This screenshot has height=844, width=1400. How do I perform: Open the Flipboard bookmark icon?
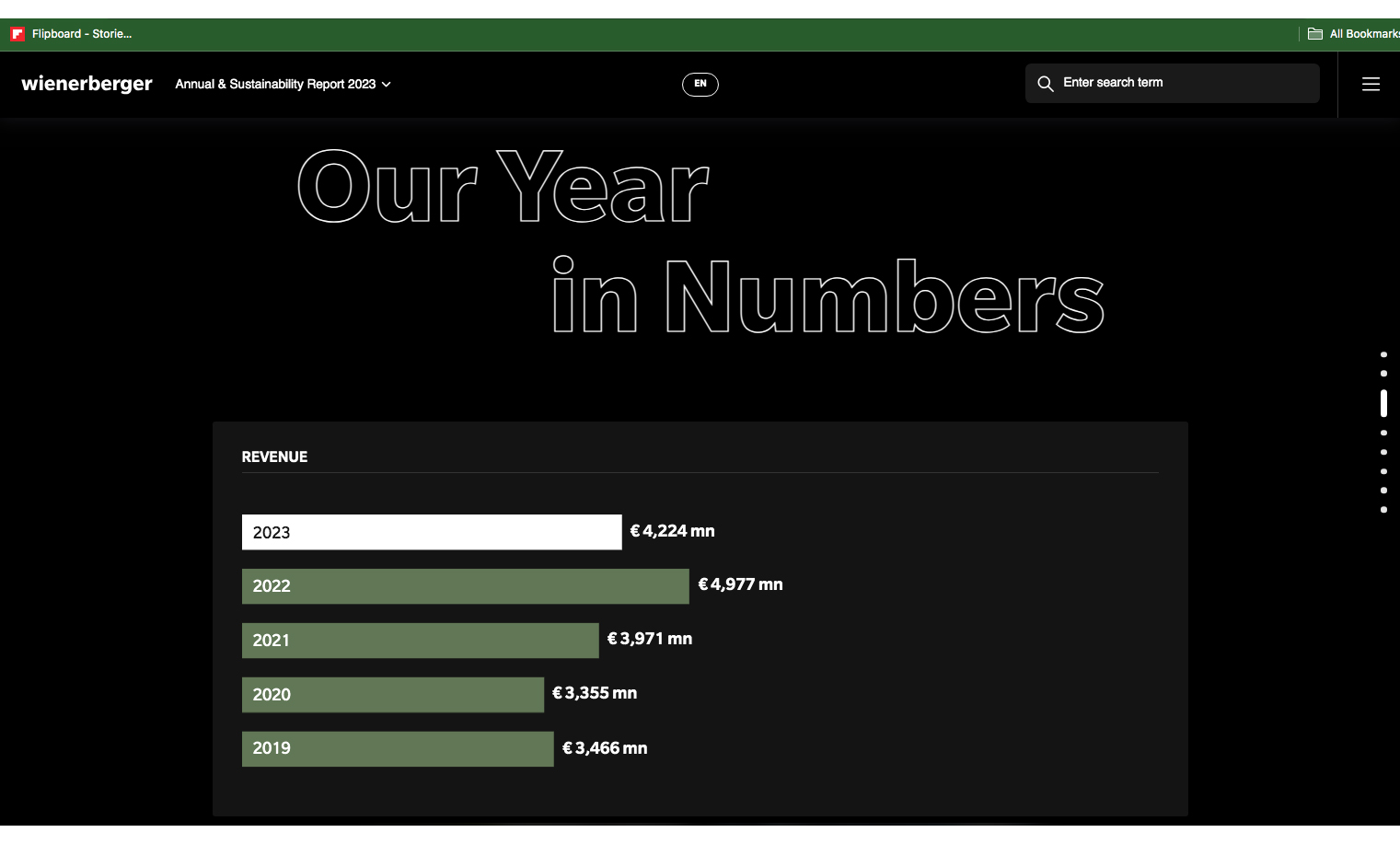coord(17,34)
